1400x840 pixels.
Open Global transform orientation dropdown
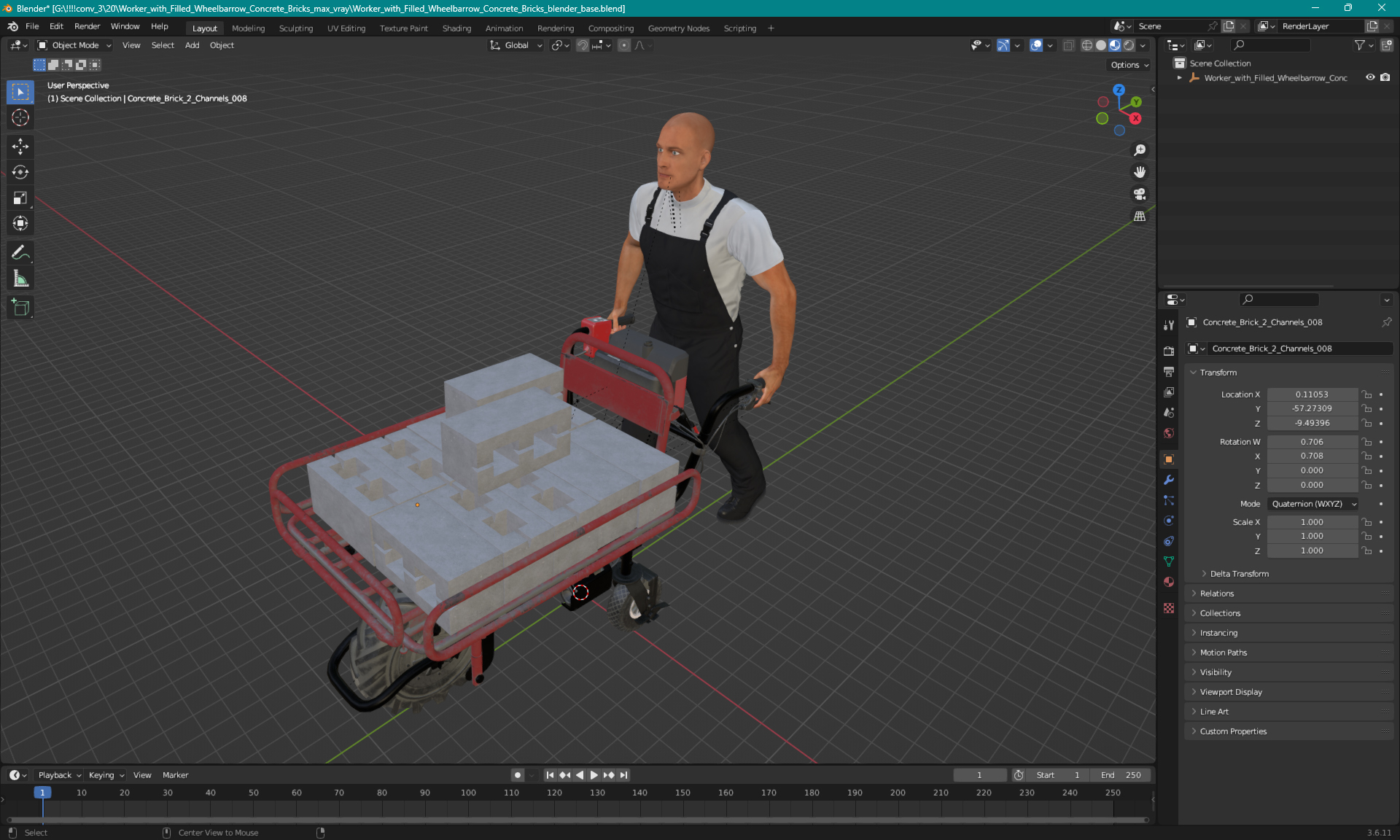[516, 45]
